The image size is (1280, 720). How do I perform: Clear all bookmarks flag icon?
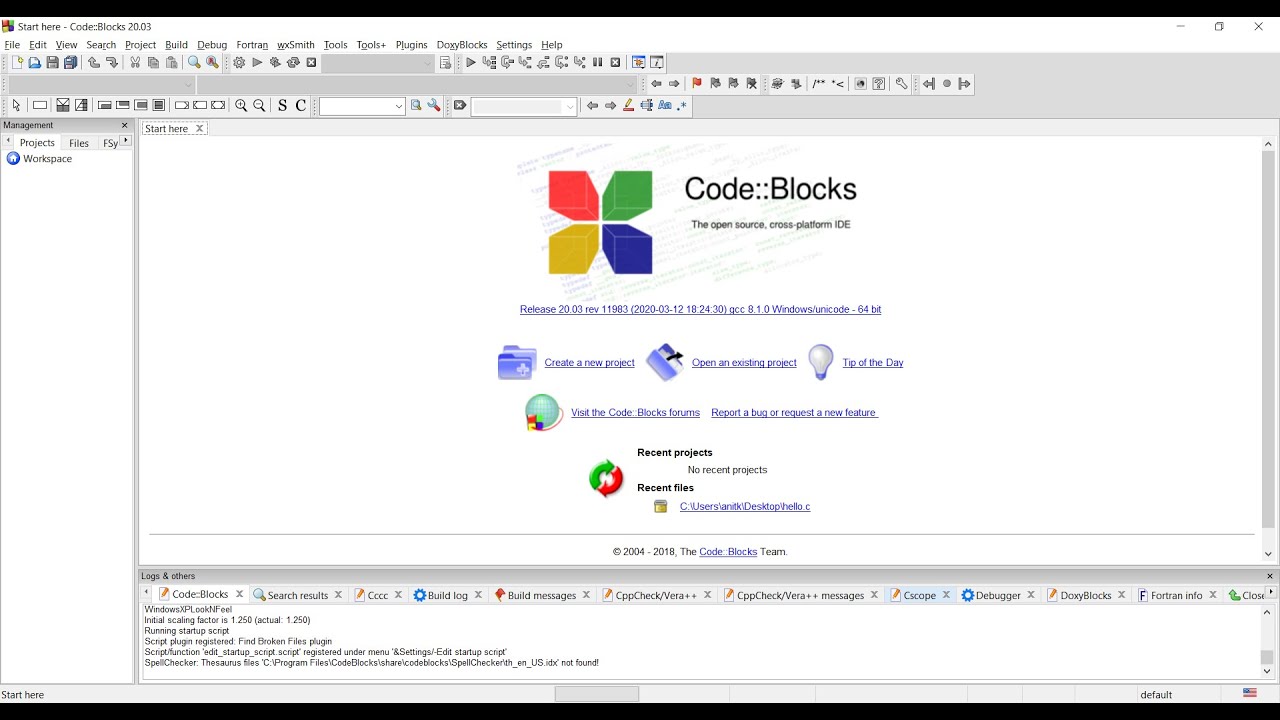coord(752,84)
